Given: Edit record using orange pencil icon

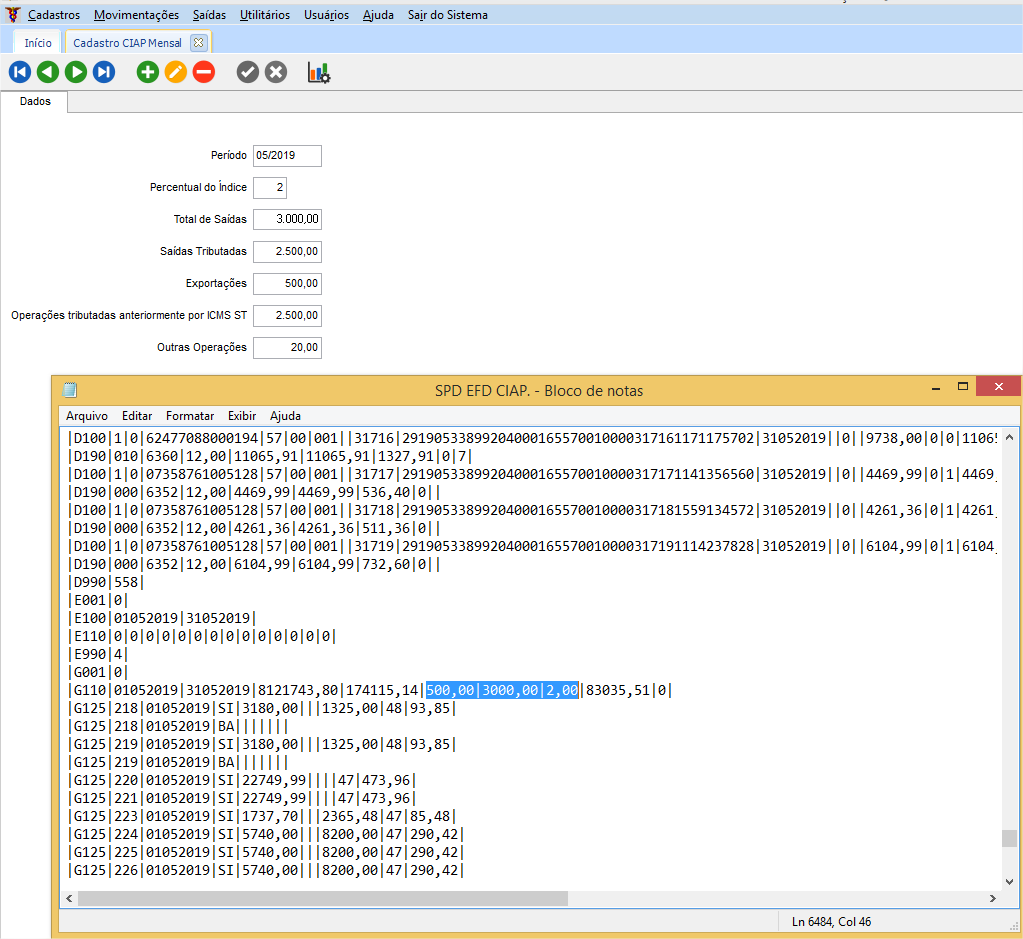Looking at the screenshot, I should tap(176, 72).
